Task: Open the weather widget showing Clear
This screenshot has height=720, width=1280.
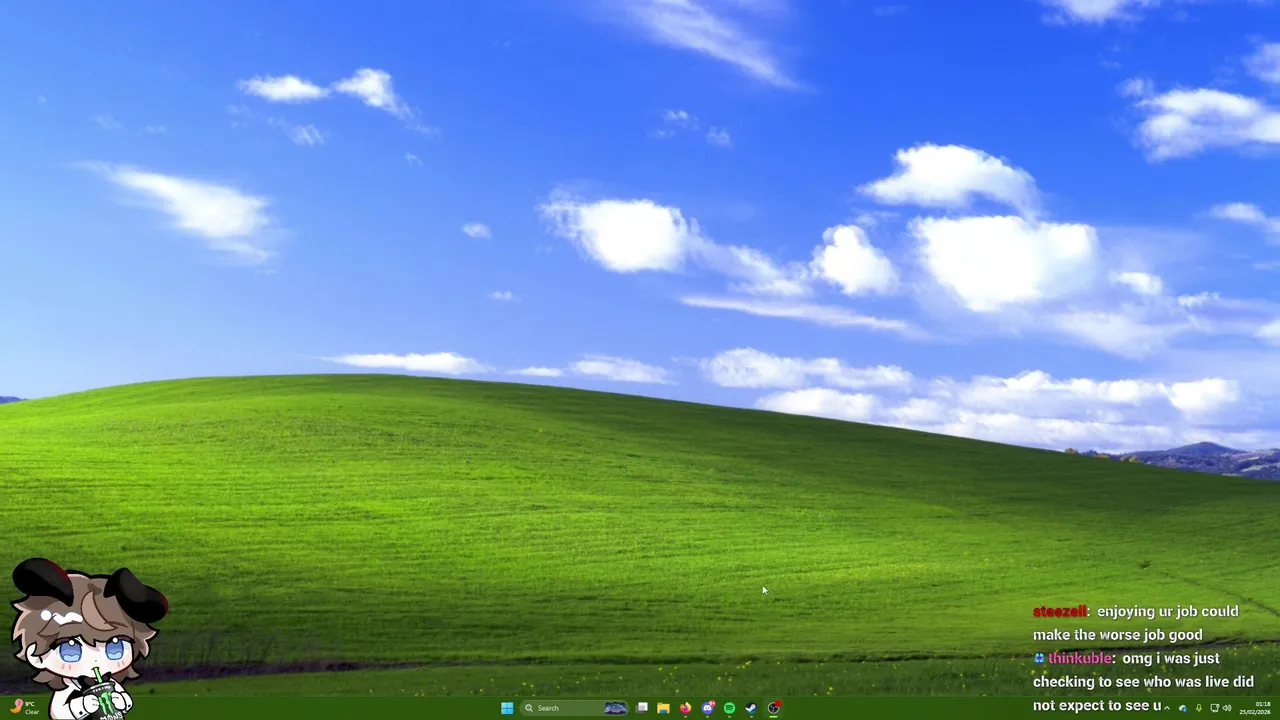Action: point(25,707)
